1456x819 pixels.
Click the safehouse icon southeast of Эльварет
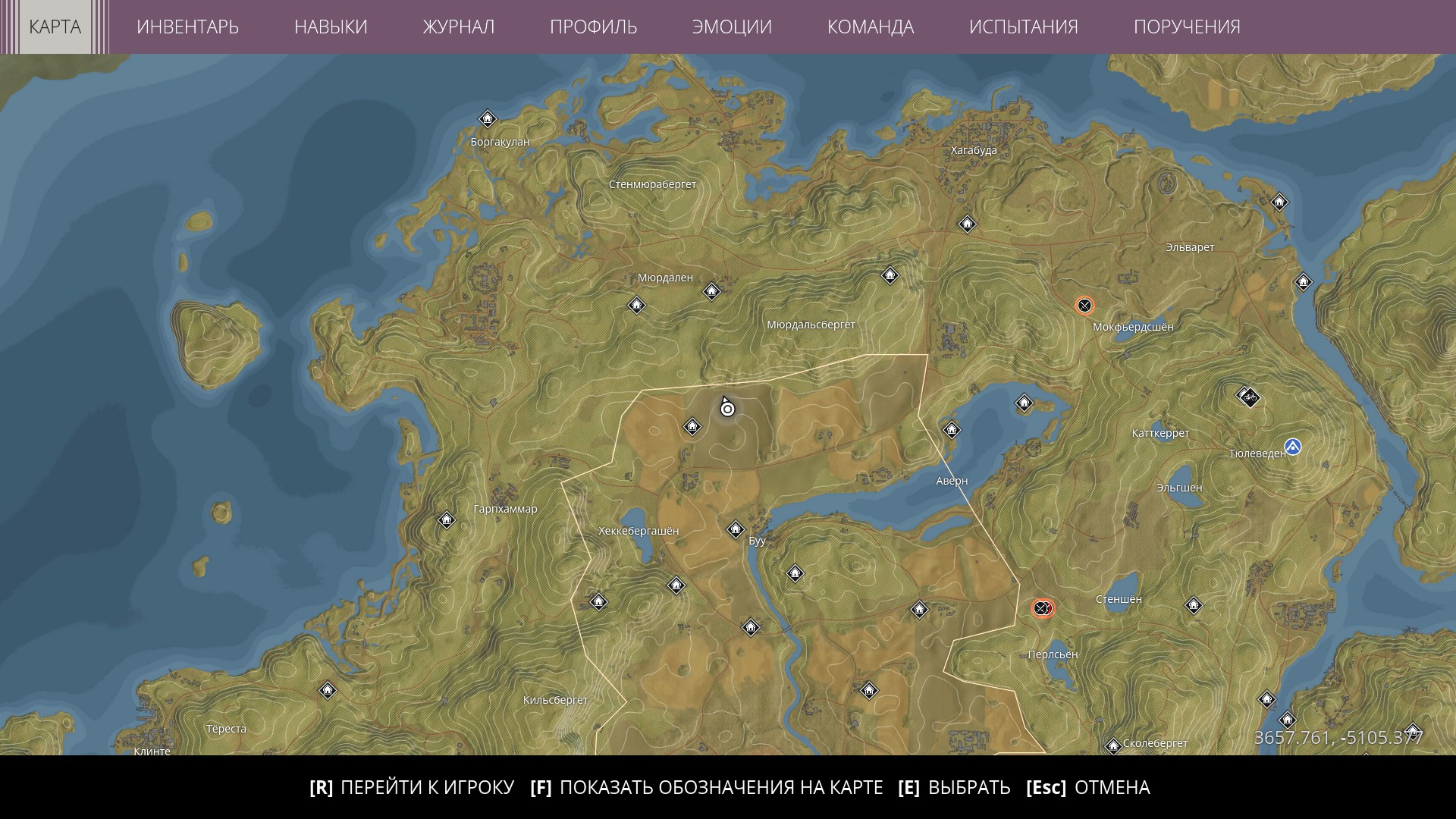pos(1303,283)
